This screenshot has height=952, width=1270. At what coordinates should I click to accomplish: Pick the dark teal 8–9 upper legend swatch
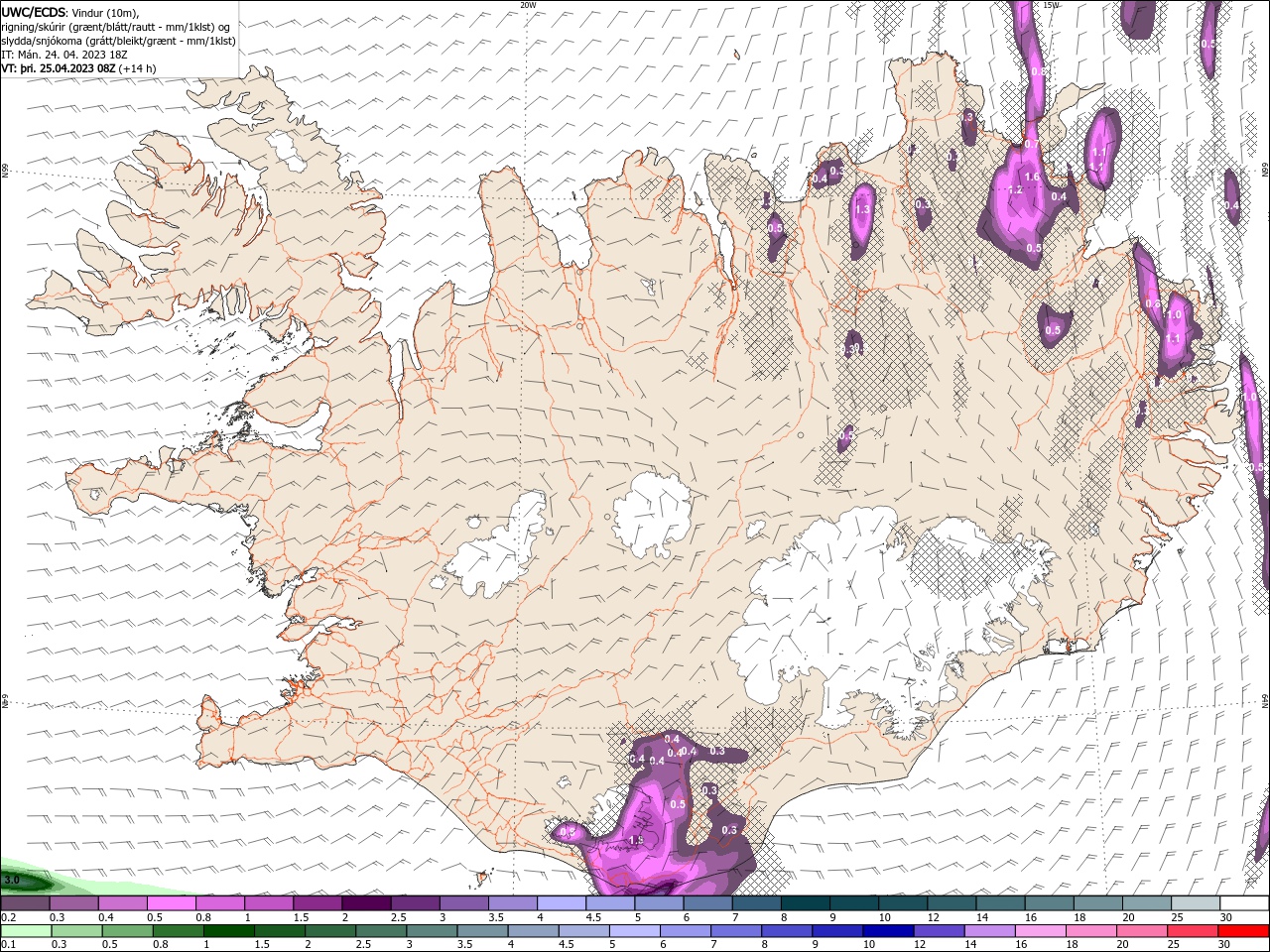pyautogui.click(x=806, y=903)
